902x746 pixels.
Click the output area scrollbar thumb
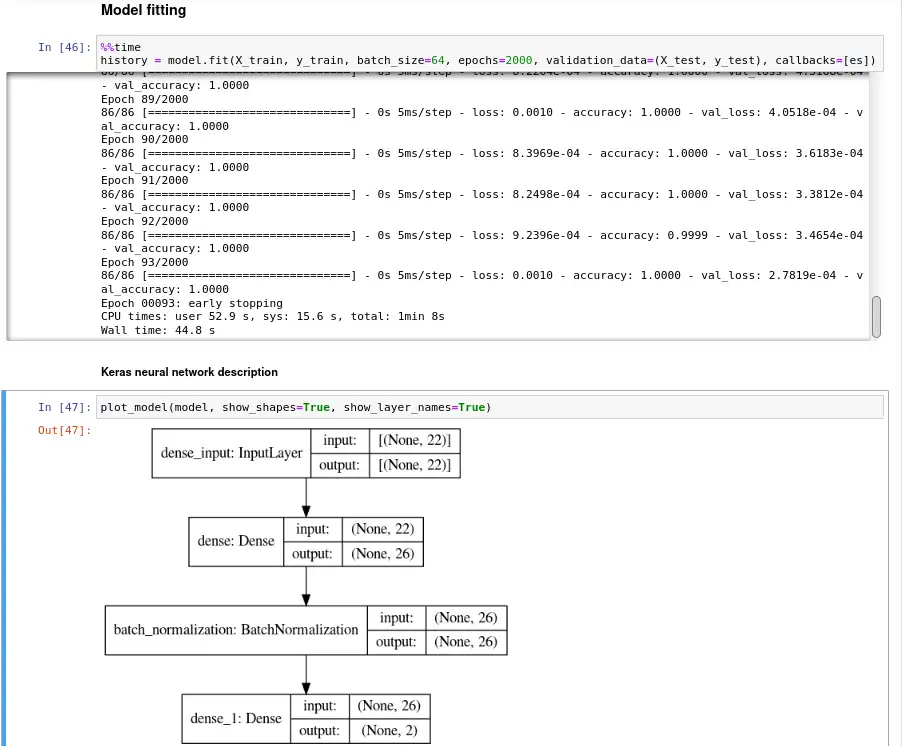pos(876,317)
